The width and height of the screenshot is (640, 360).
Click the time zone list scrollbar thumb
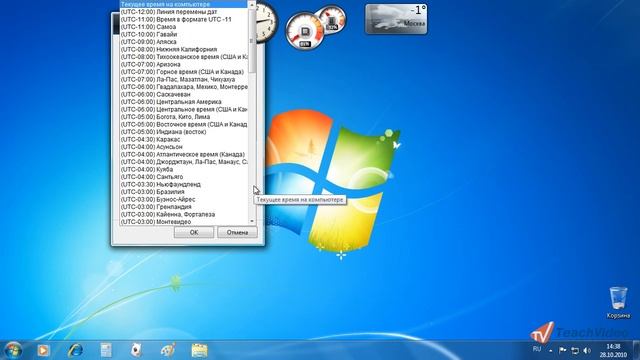(252, 41)
